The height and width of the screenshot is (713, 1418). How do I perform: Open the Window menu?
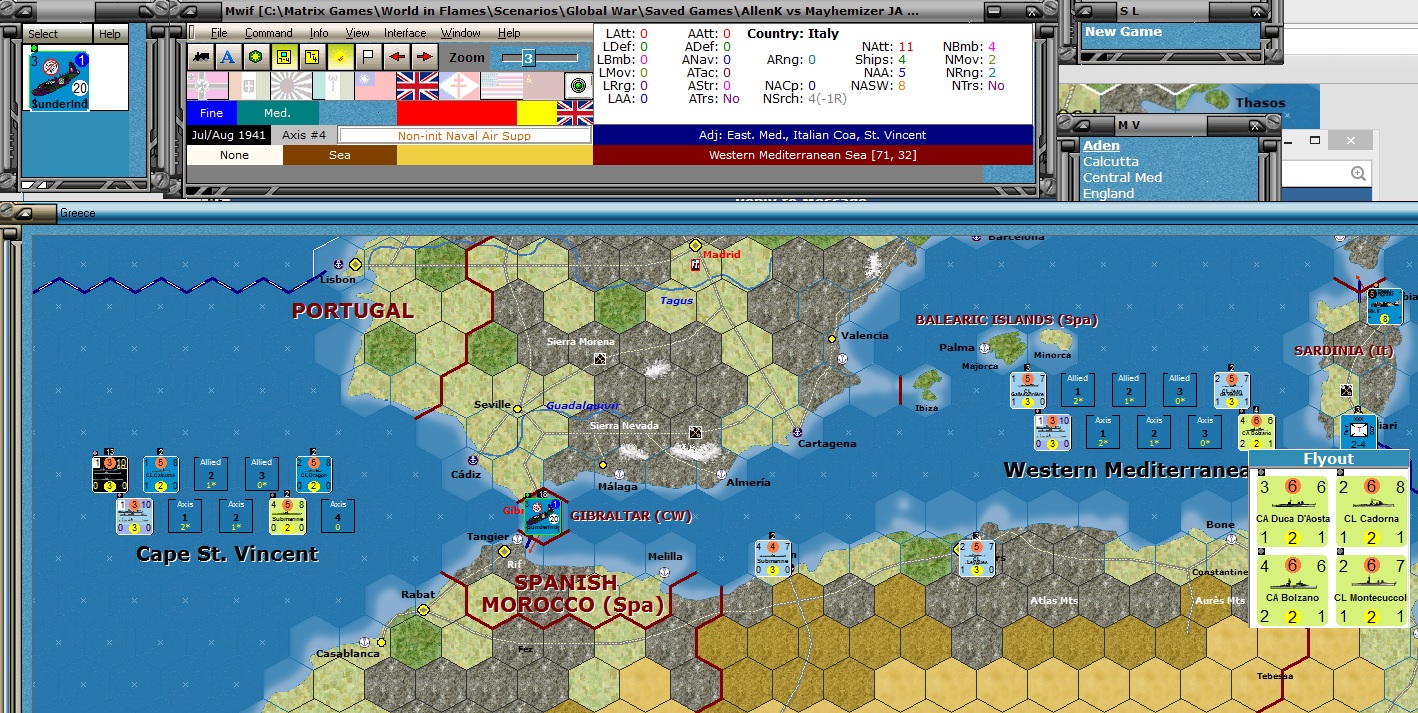pyautogui.click(x=460, y=33)
